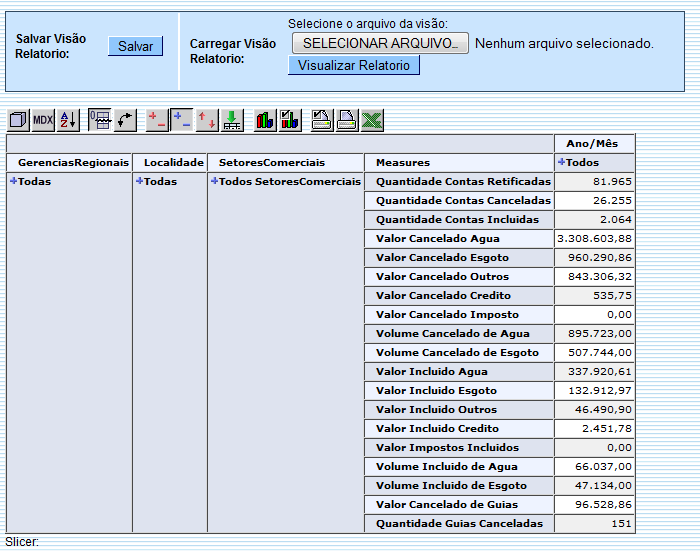Export table to Excel
This screenshot has height=553, width=700.
(372, 120)
